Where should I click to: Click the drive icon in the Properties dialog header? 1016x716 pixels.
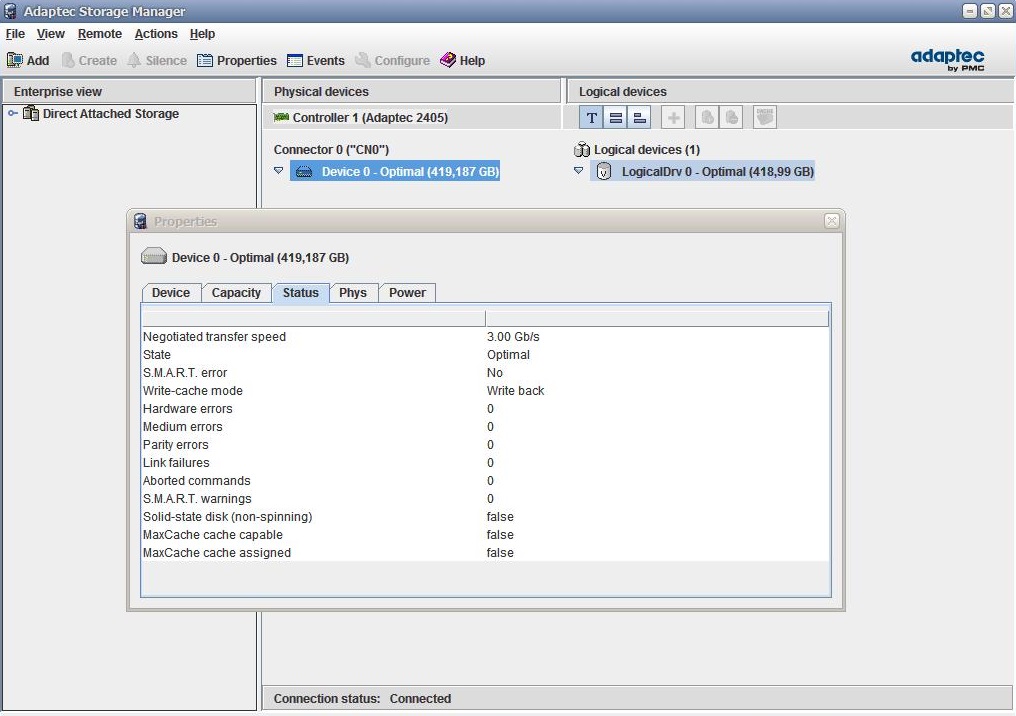pyautogui.click(x=154, y=257)
